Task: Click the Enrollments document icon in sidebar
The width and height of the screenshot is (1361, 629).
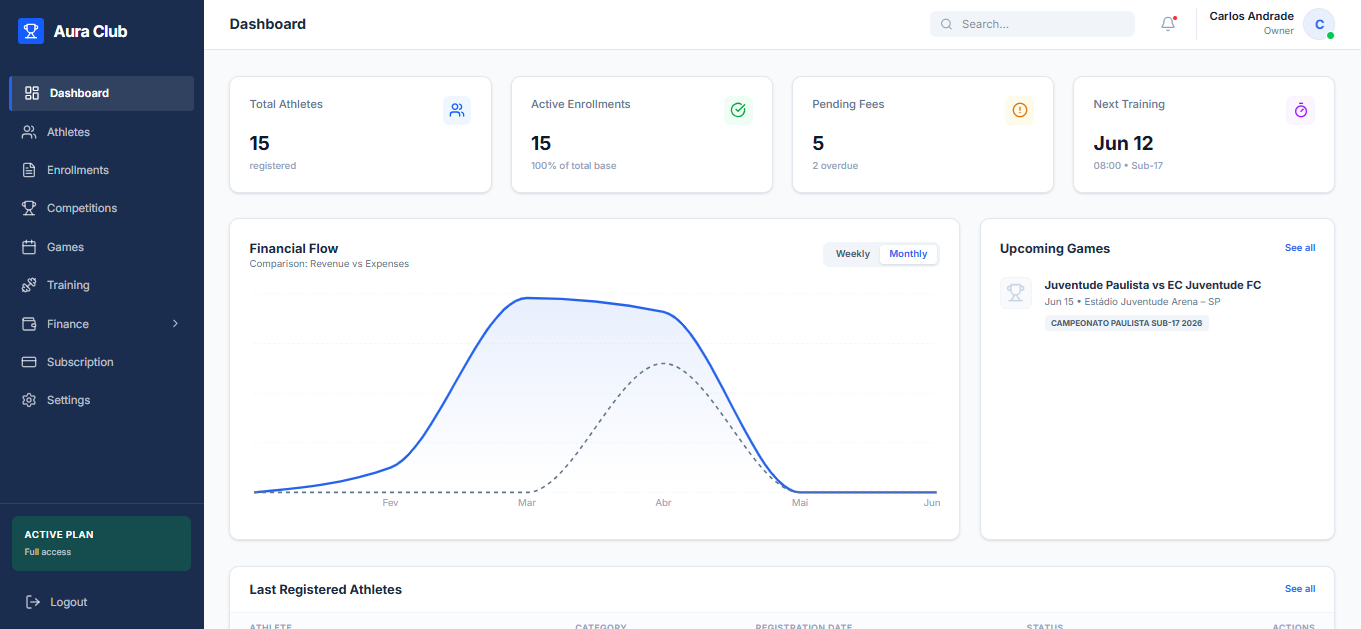Action: [29, 170]
